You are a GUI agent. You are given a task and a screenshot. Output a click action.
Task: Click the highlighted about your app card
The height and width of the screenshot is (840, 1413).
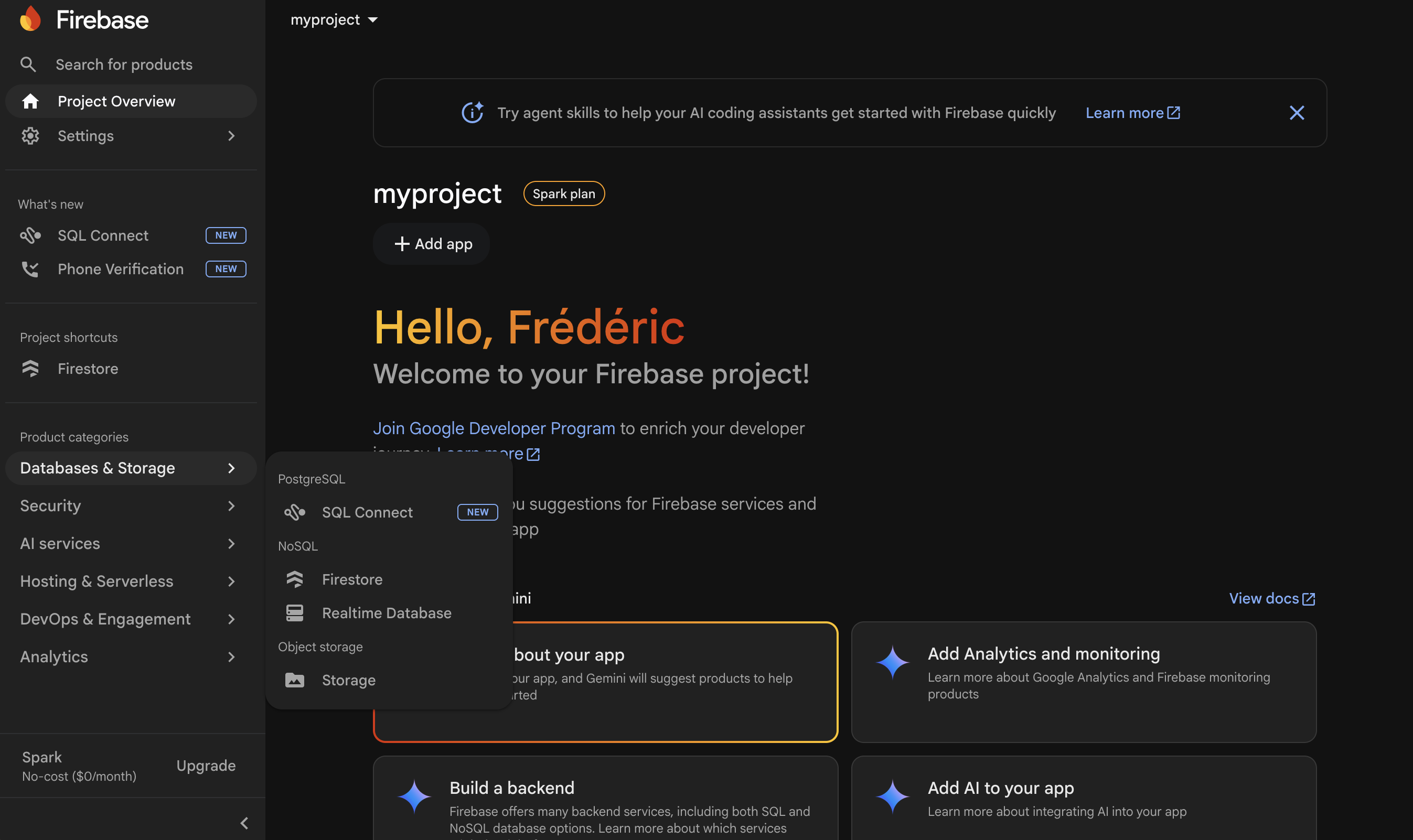[x=675, y=682]
